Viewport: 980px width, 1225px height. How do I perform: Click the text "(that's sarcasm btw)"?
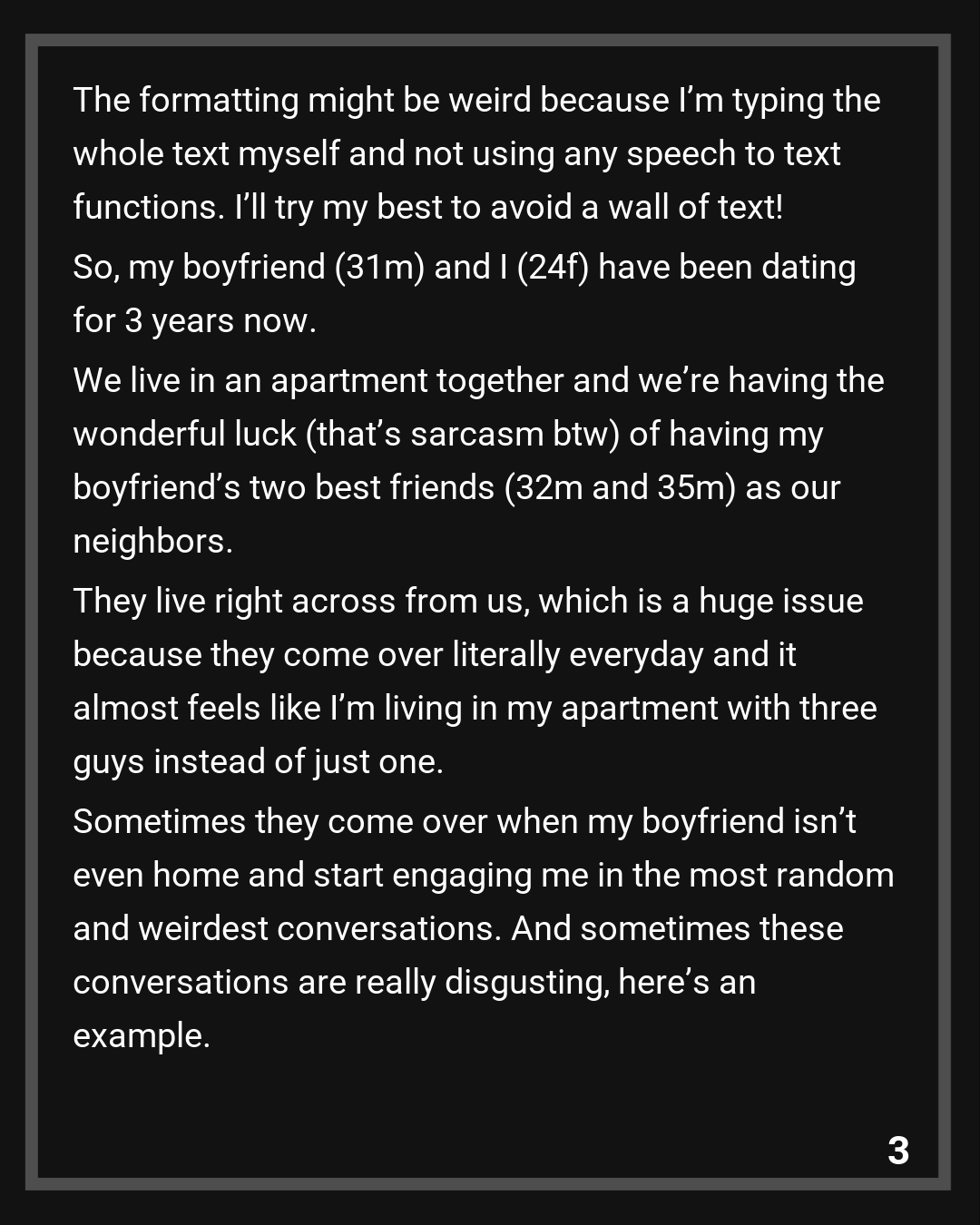coord(463,435)
